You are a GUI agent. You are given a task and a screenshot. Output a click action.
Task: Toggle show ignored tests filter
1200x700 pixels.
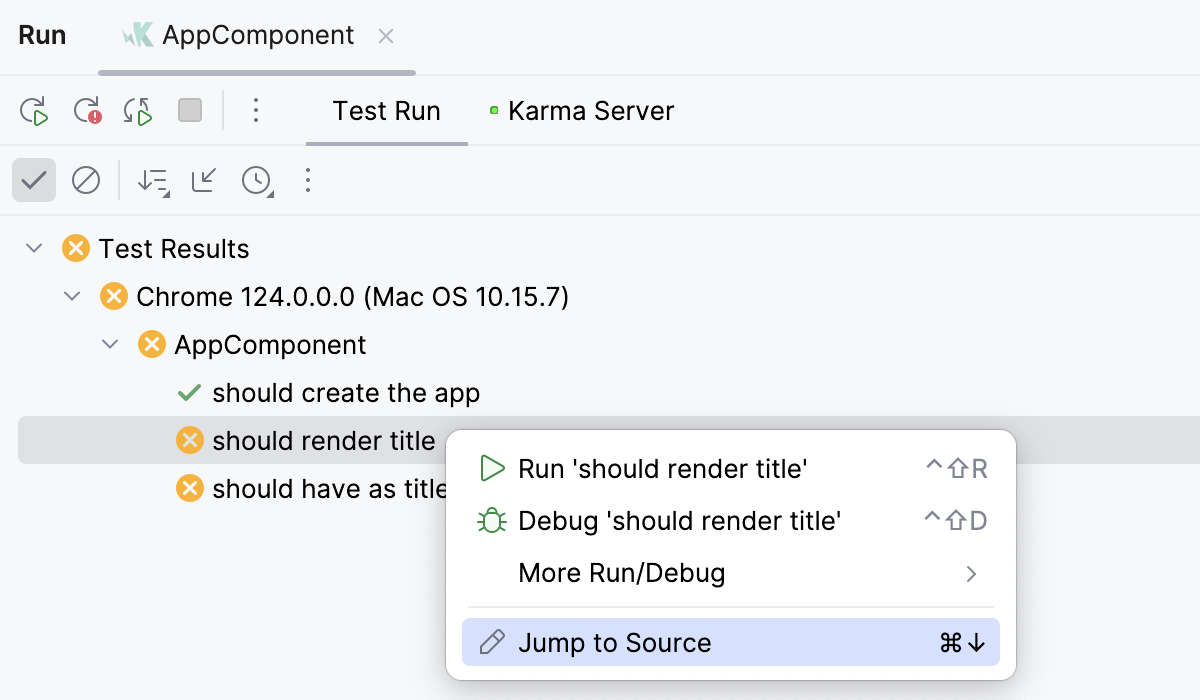(x=86, y=180)
